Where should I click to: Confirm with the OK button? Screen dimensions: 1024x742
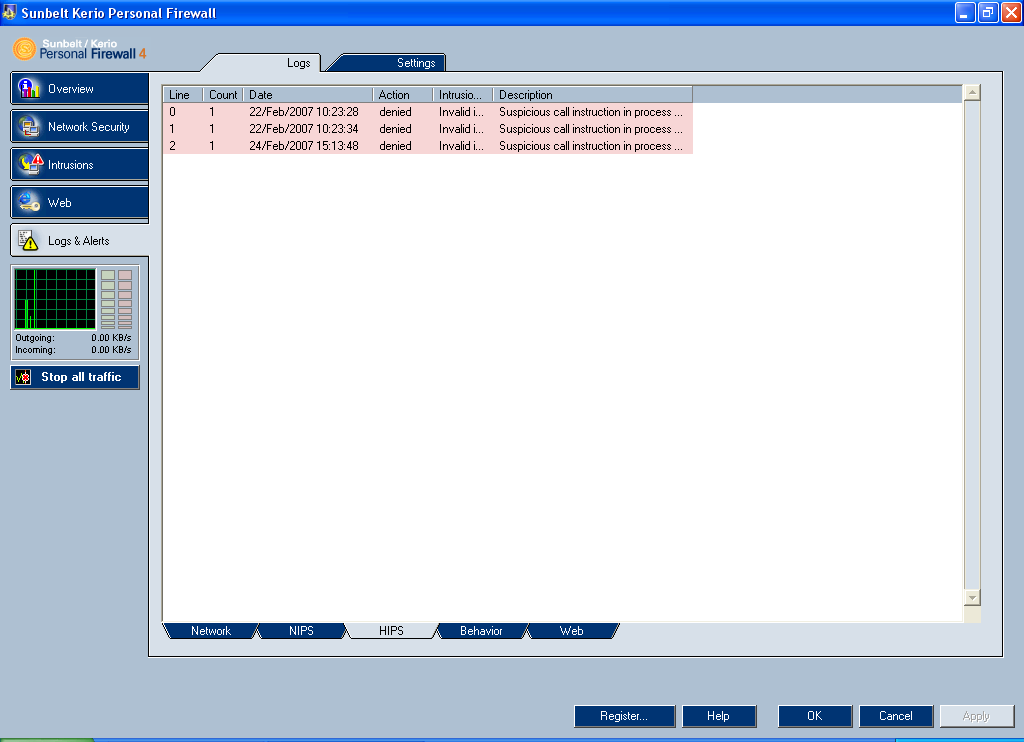pos(814,716)
